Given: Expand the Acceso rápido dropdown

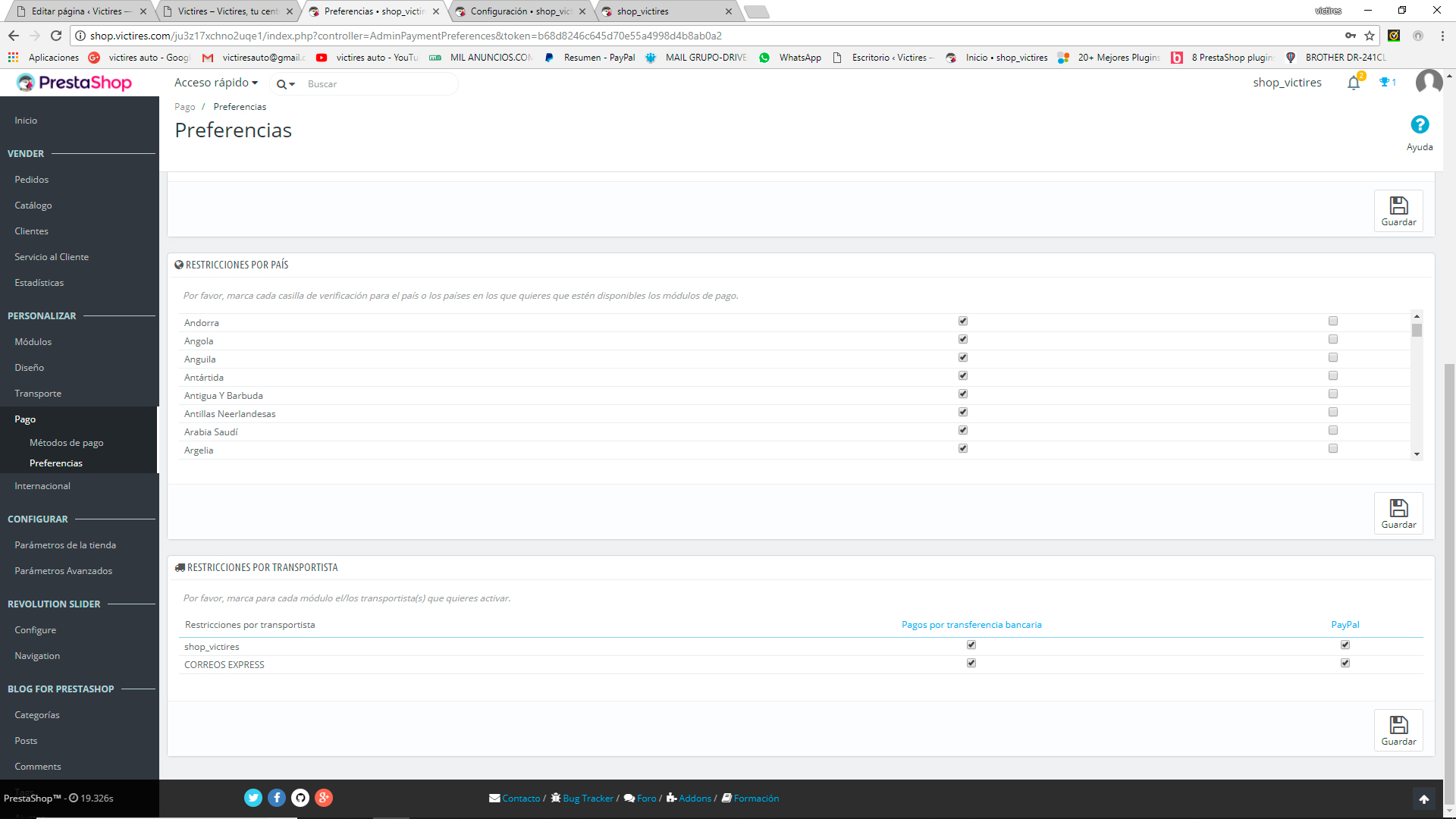Looking at the screenshot, I should [x=216, y=83].
